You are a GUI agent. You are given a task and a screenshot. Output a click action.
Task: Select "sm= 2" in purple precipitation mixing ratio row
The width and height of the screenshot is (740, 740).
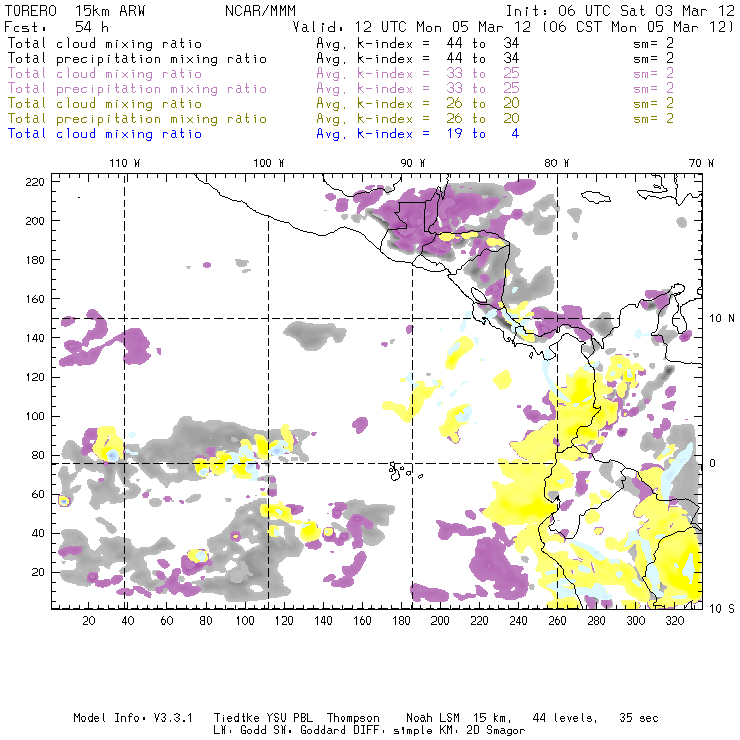[x=653, y=89]
